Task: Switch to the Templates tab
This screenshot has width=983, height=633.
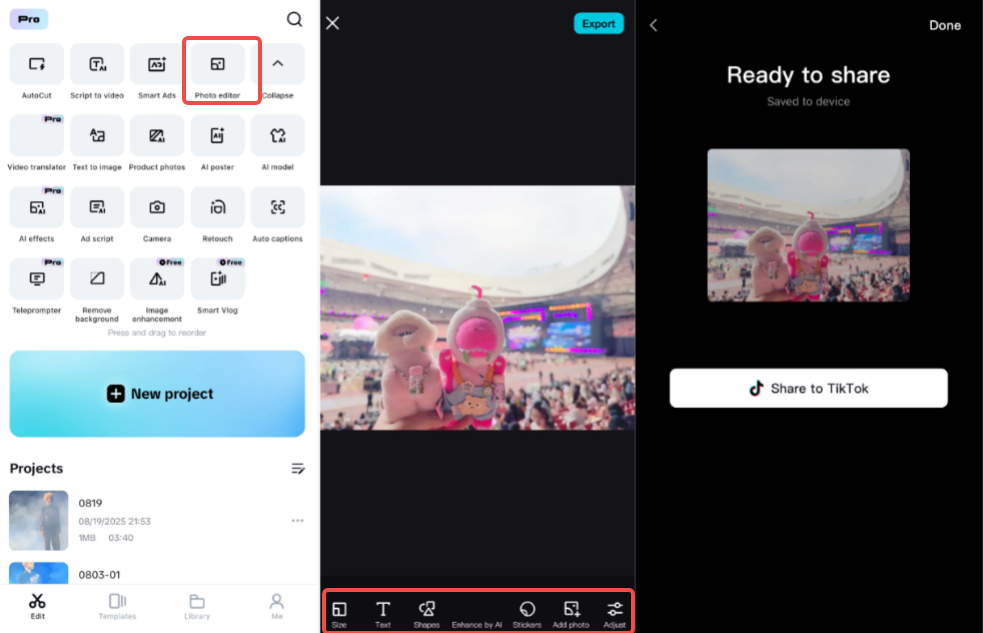Action: (117, 607)
